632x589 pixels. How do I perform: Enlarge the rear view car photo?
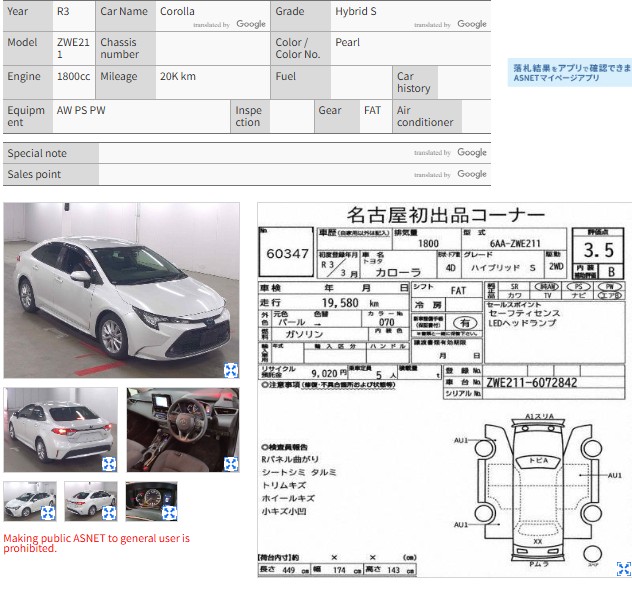click(109, 464)
